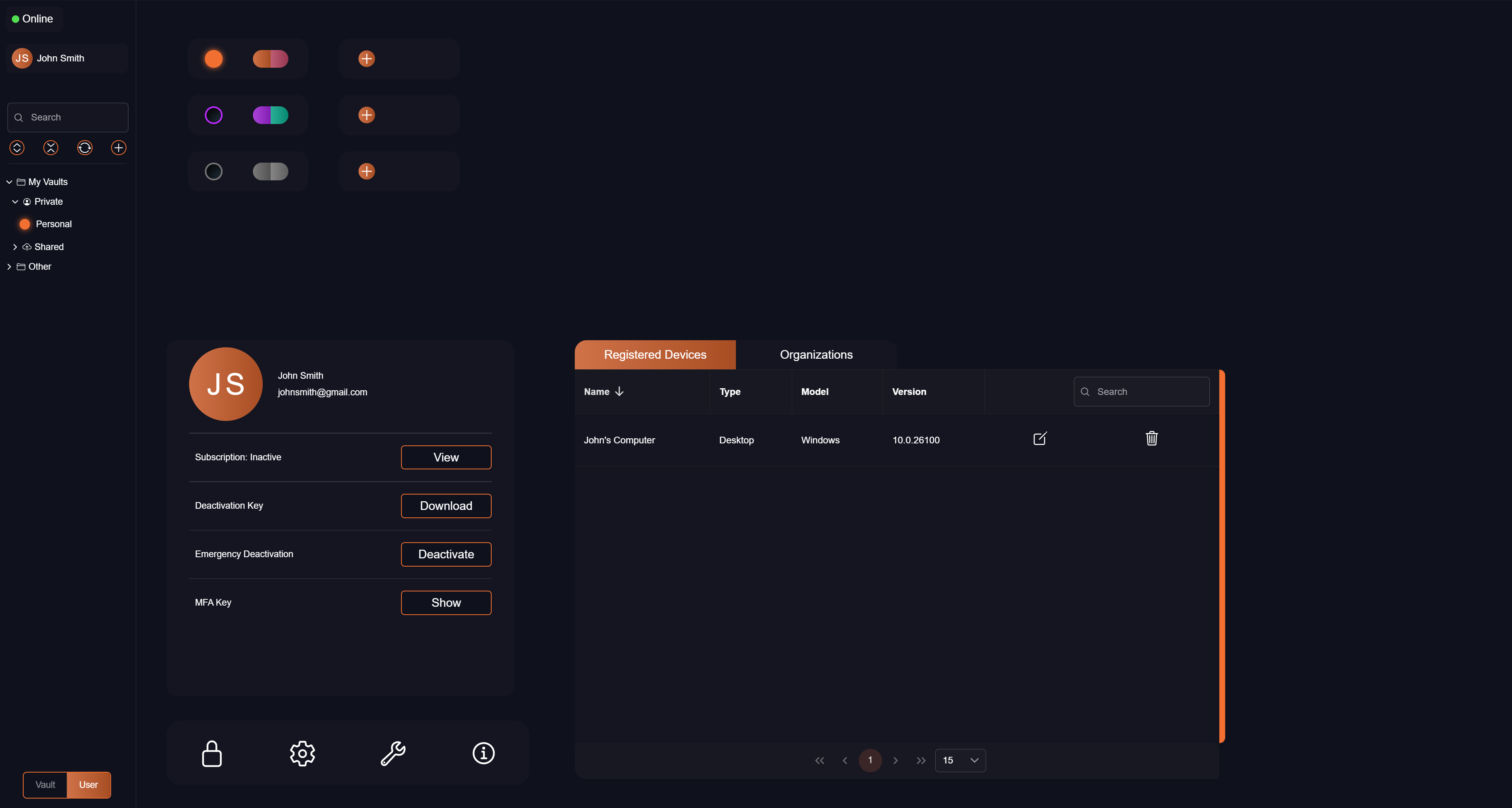This screenshot has height=808, width=1512.
Task: Open the Other folder expander
Action: (9, 267)
